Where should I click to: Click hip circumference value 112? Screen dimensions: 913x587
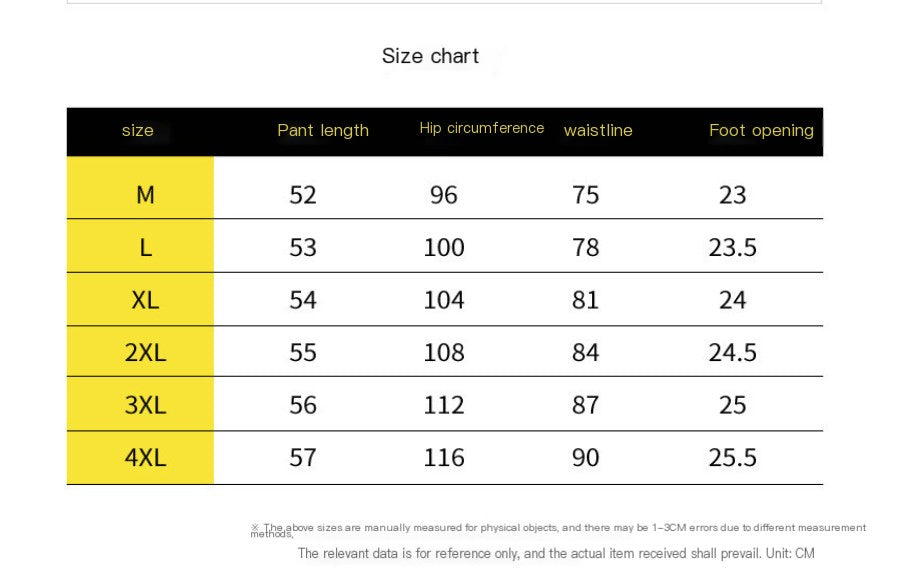point(444,405)
